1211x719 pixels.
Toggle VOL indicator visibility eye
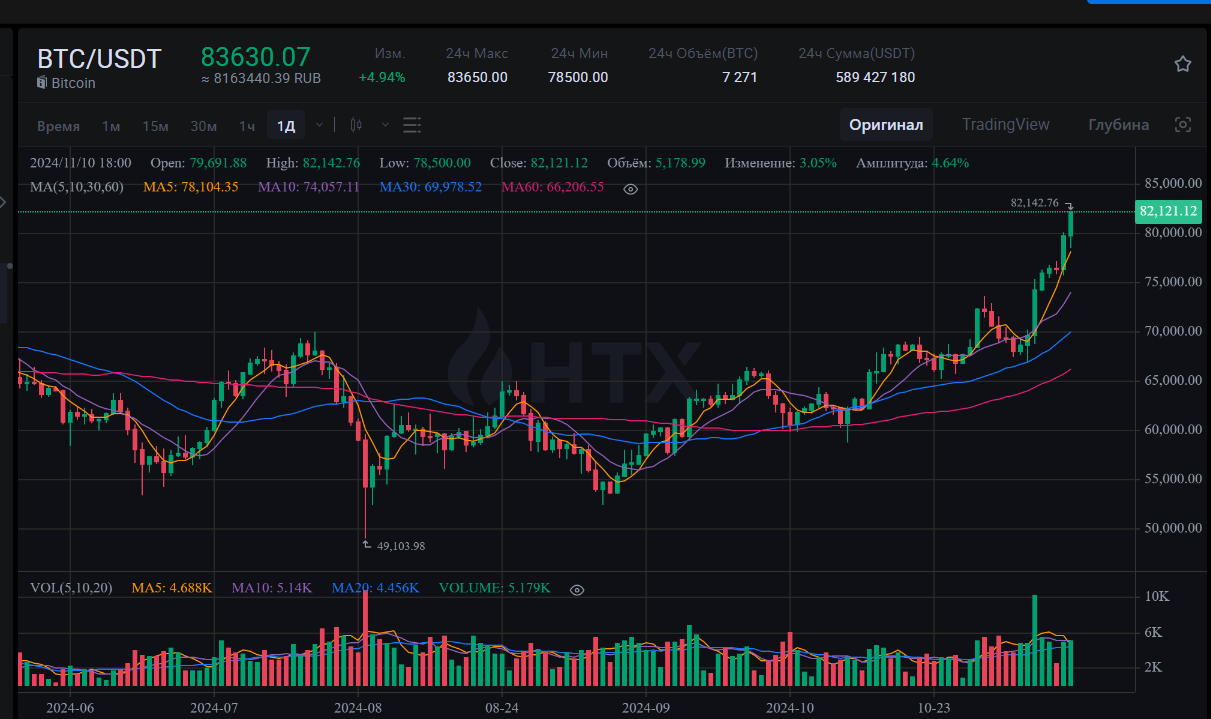[x=576, y=590]
